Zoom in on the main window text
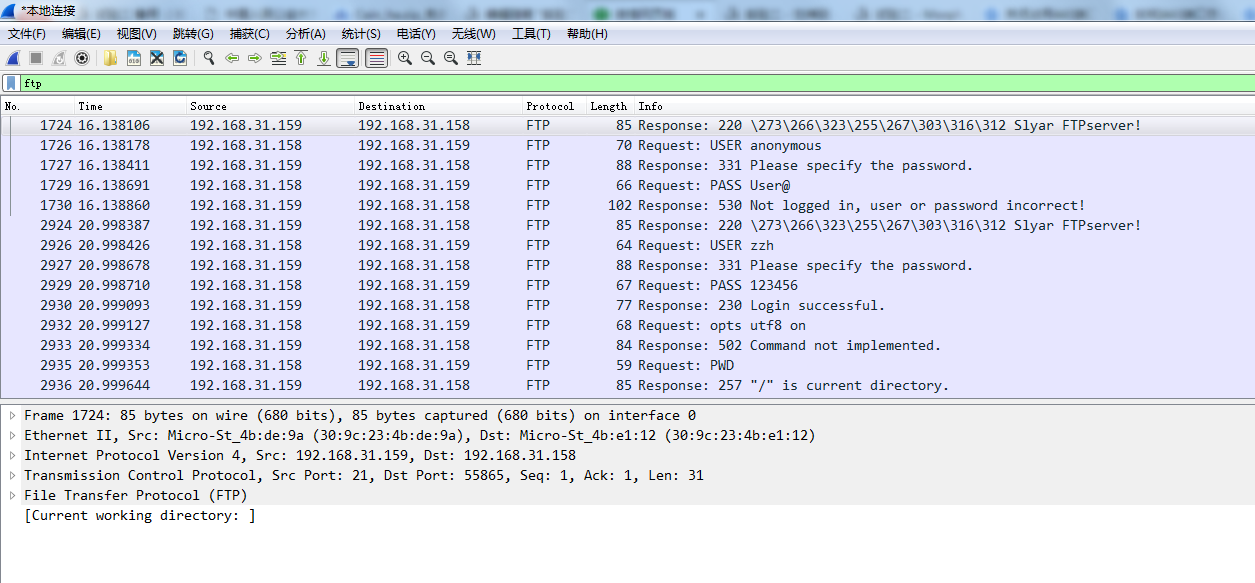This screenshot has width=1255, height=583. pyautogui.click(x=405, y=58)
